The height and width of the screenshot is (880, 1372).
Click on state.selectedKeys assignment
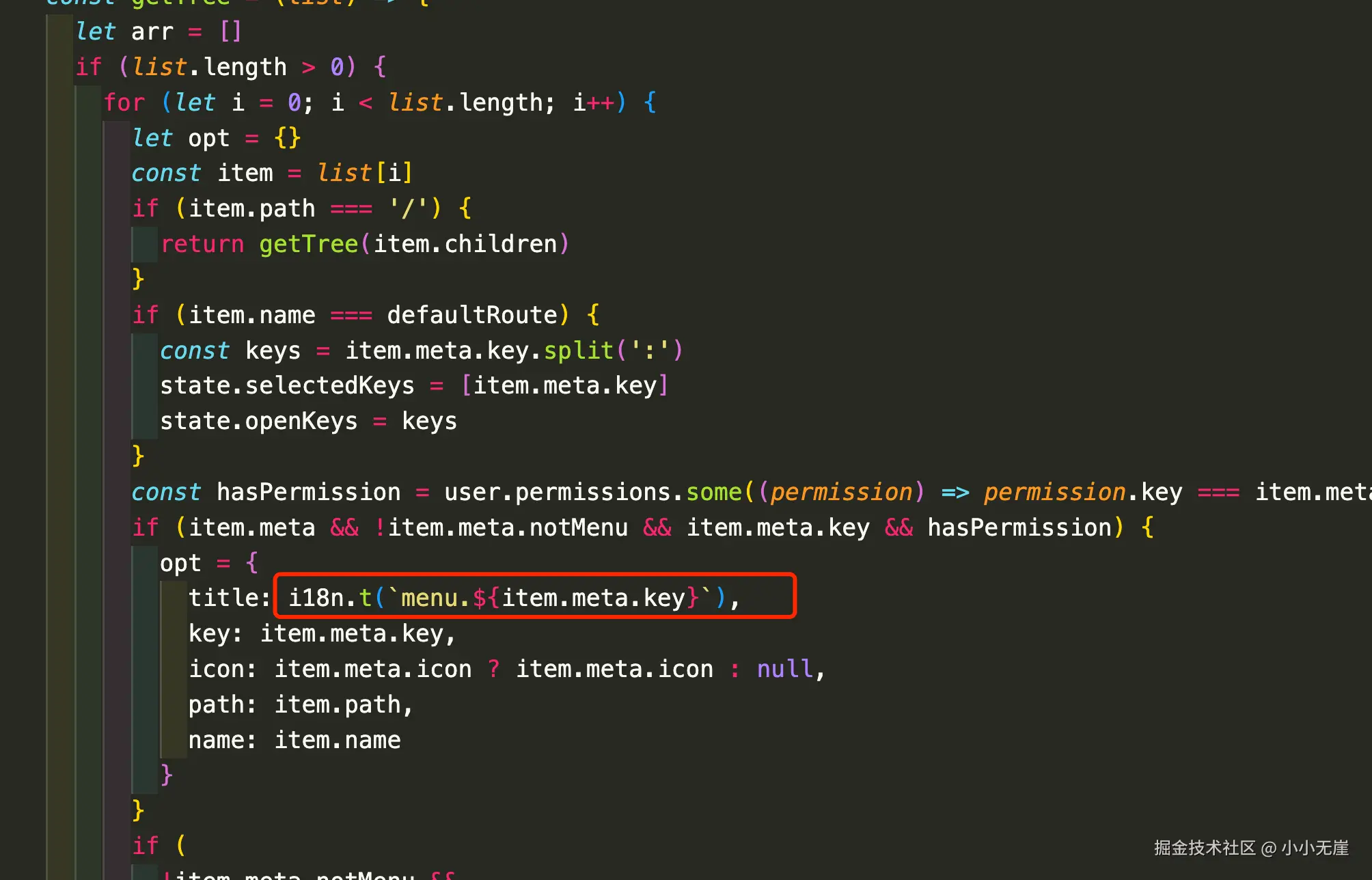click(x=287, y=386)
